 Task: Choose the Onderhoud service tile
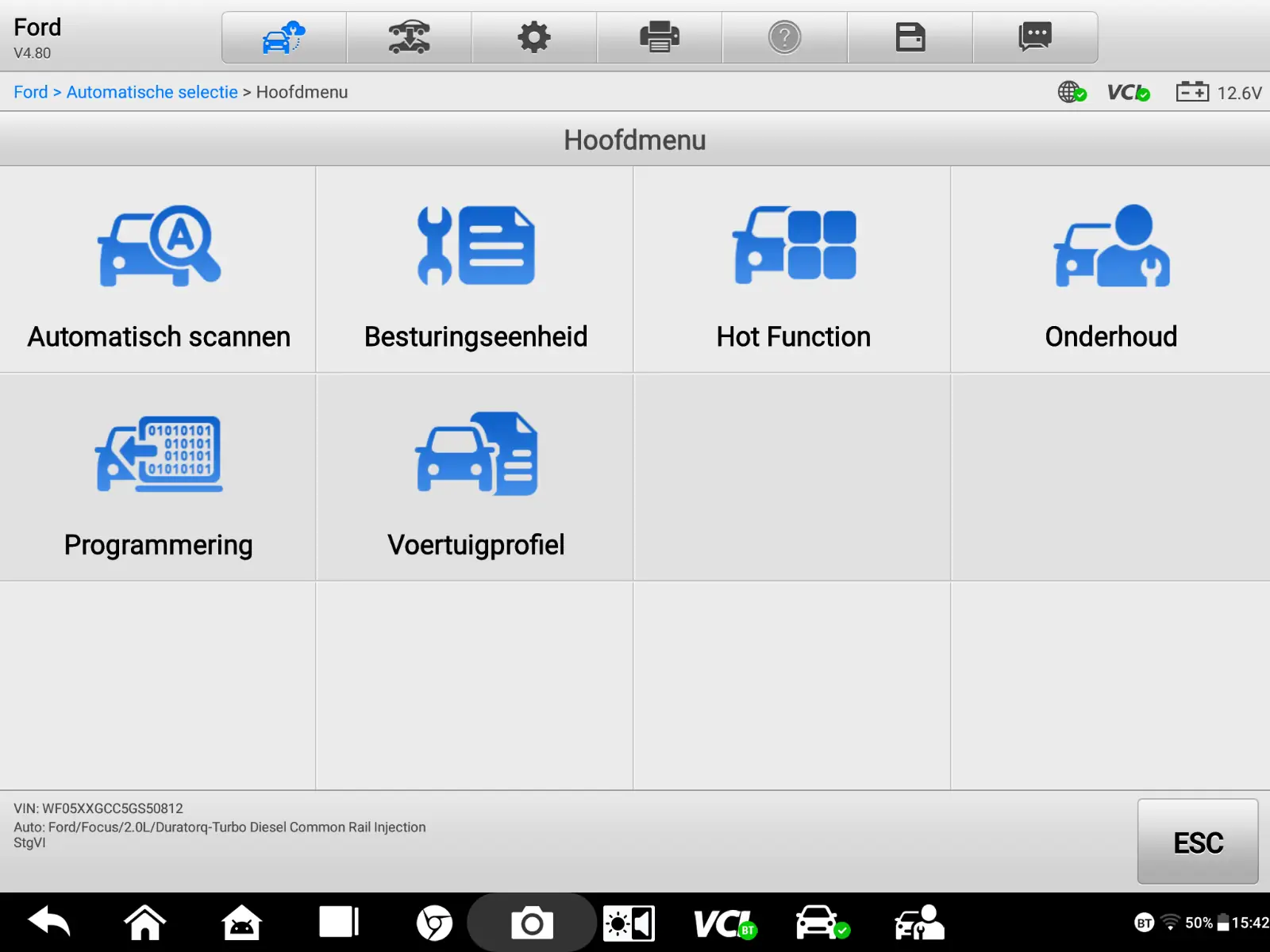pyautogui.click(x=1111, y=269)
